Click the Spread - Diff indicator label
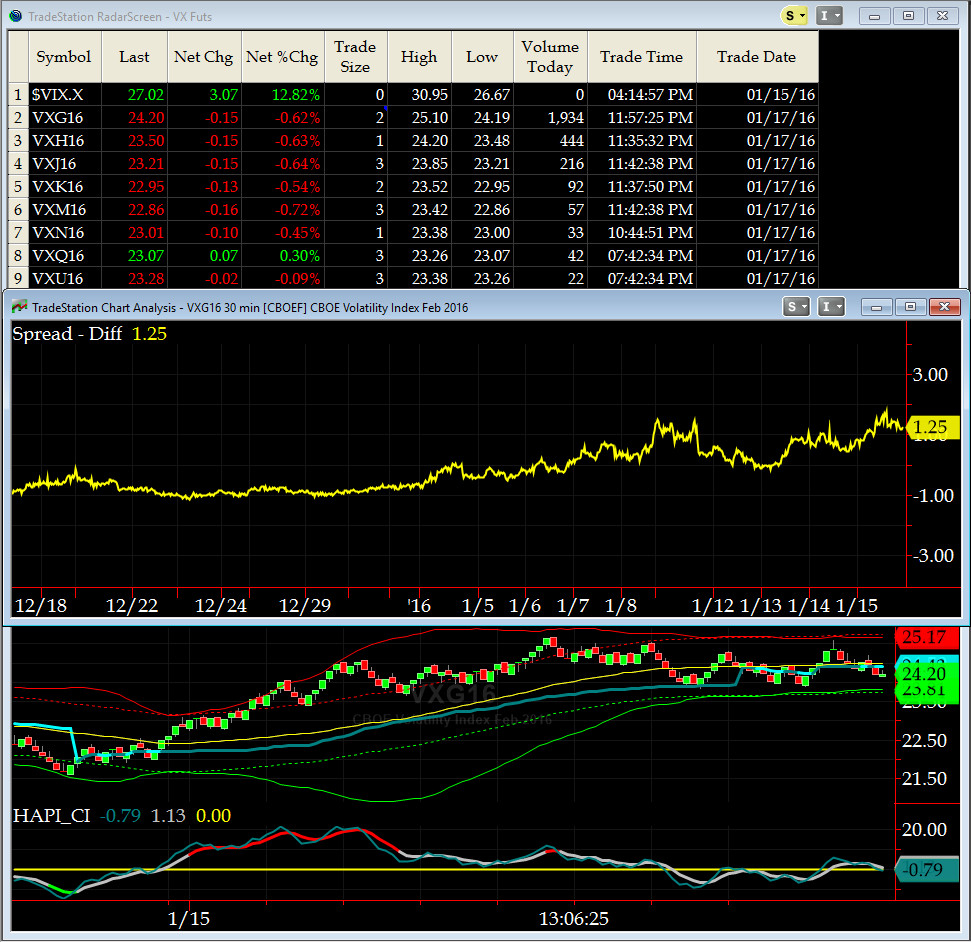This screenshot has width=971, height=942. pos(67,334)
